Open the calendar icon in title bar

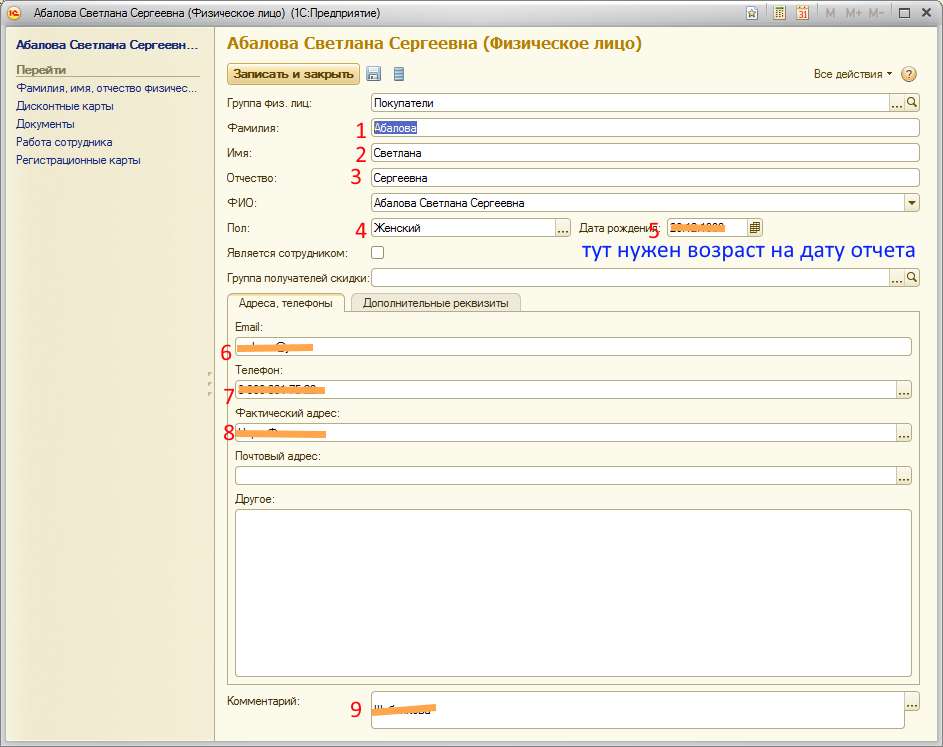click(x=802, y=14)
